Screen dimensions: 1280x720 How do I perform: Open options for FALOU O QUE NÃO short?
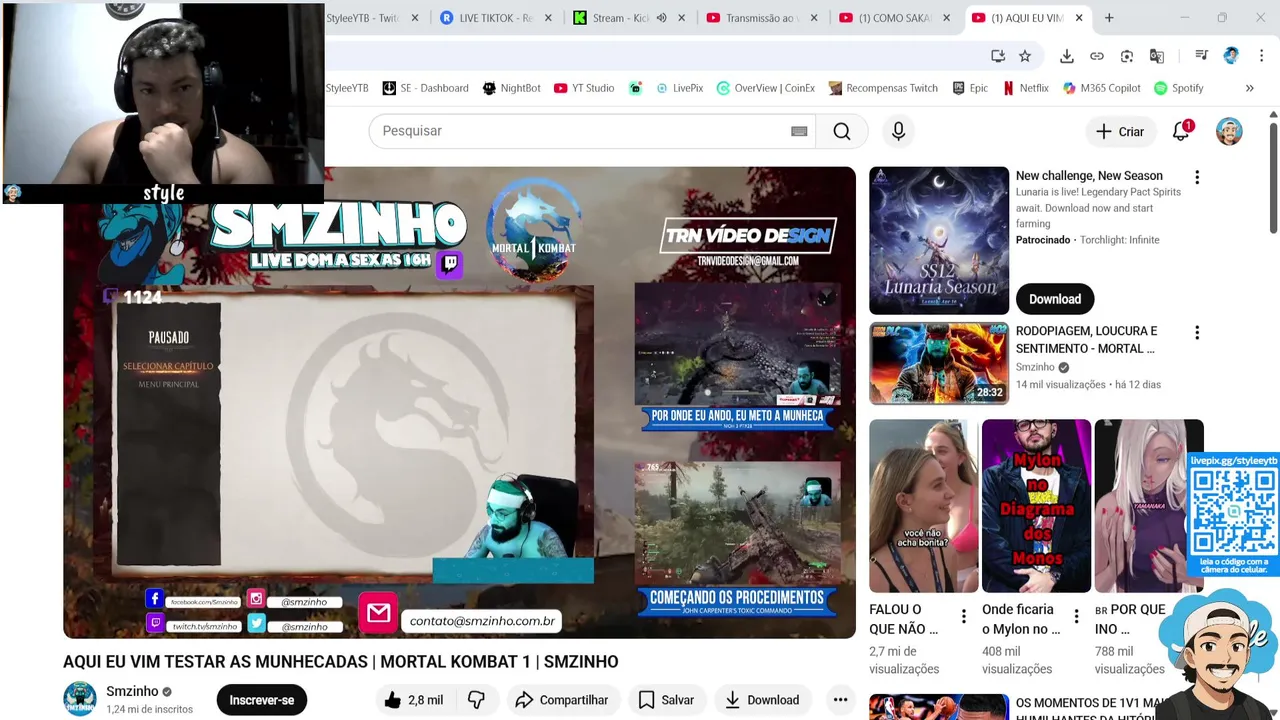click(963, 616)
